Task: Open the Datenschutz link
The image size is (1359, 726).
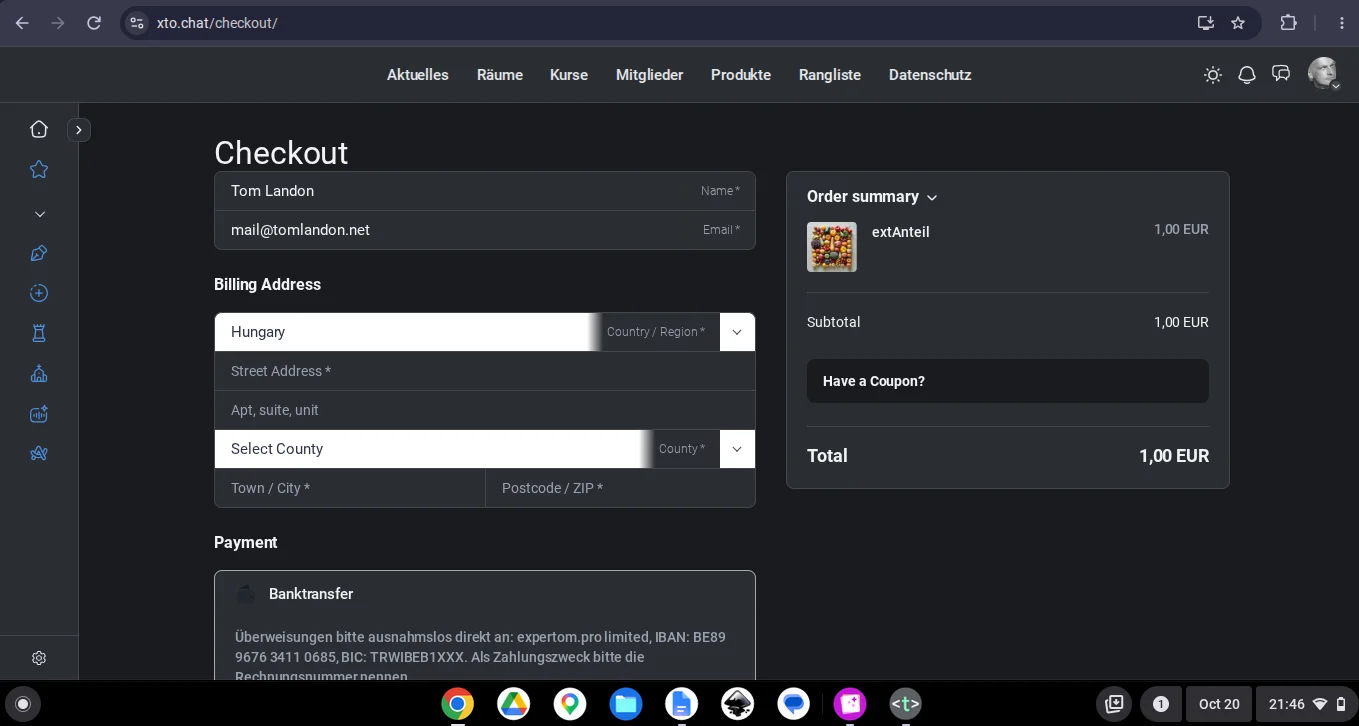Action: [930, 75]
